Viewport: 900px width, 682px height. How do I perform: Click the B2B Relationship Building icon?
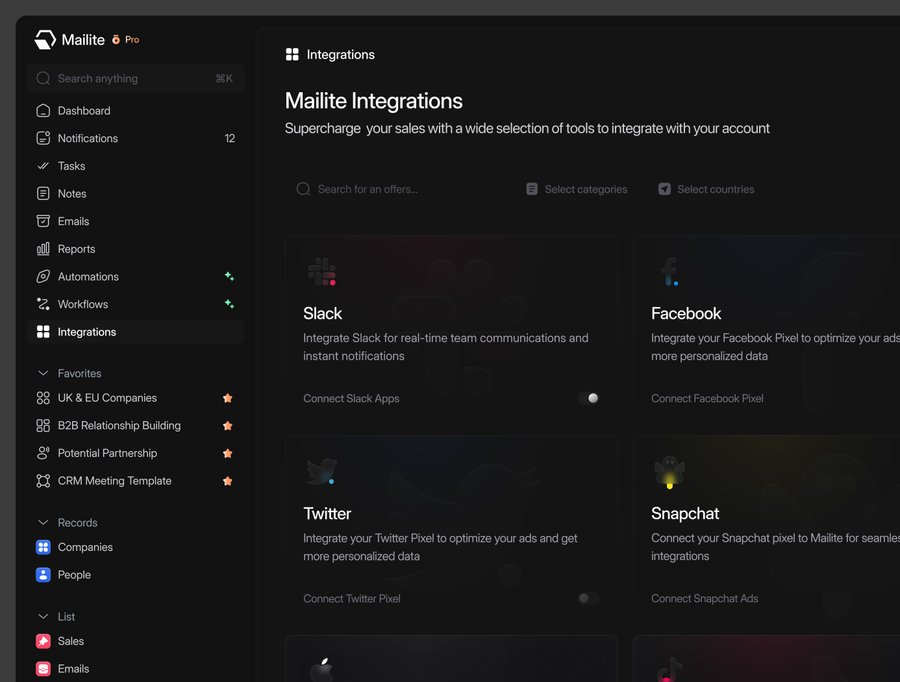pyautogui.click(x=43, y=425)
